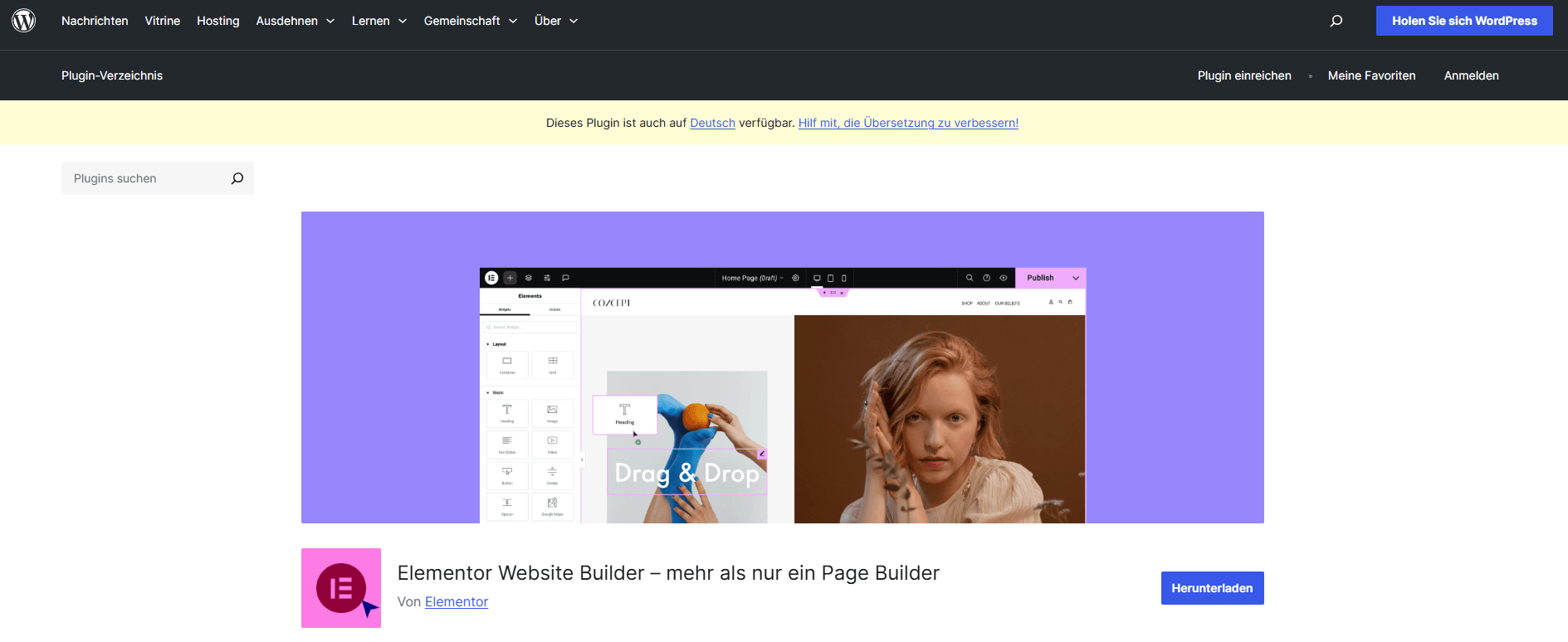Open the Vitrine menu item
The width and height of the screenshot is (1568, 642).
tap(162, 21)
